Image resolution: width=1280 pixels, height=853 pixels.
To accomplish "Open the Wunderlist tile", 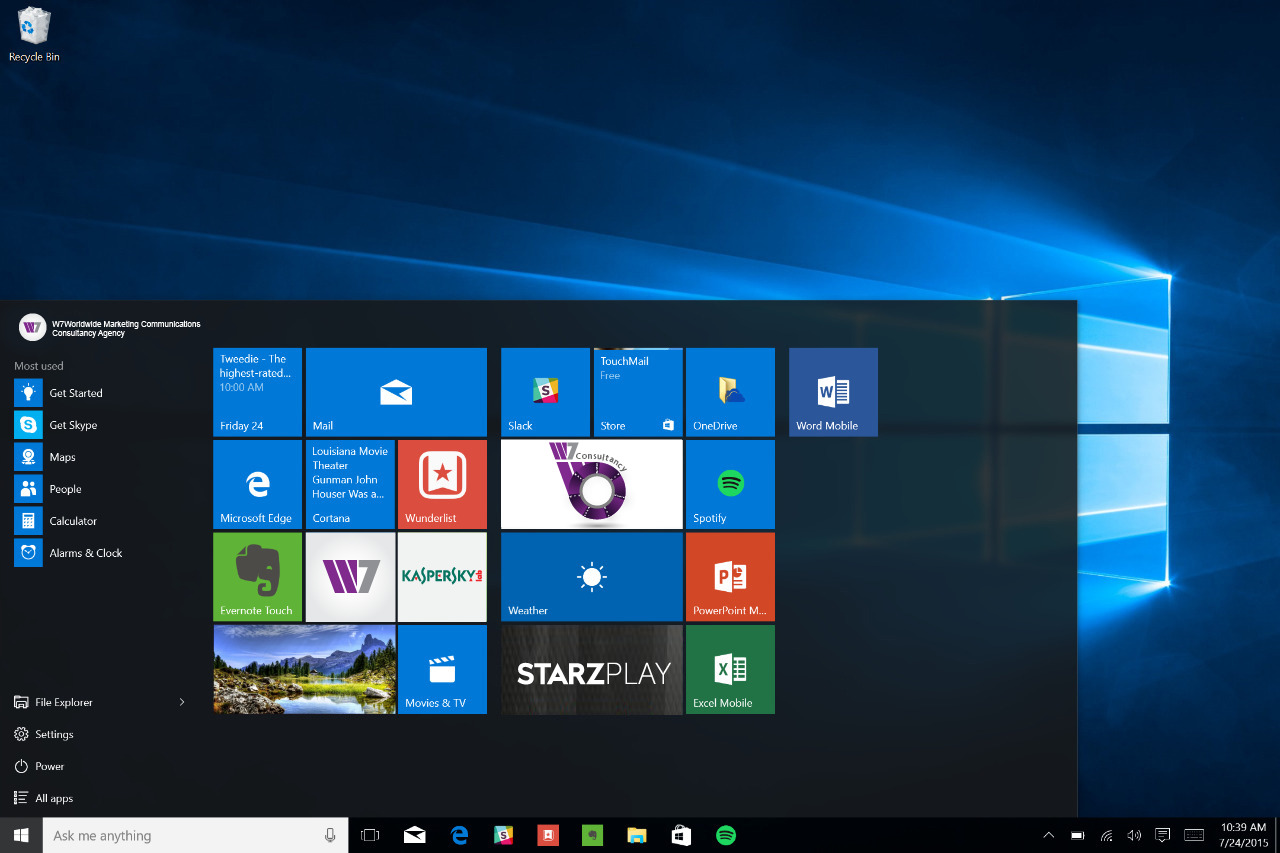I will coord(441,484).
